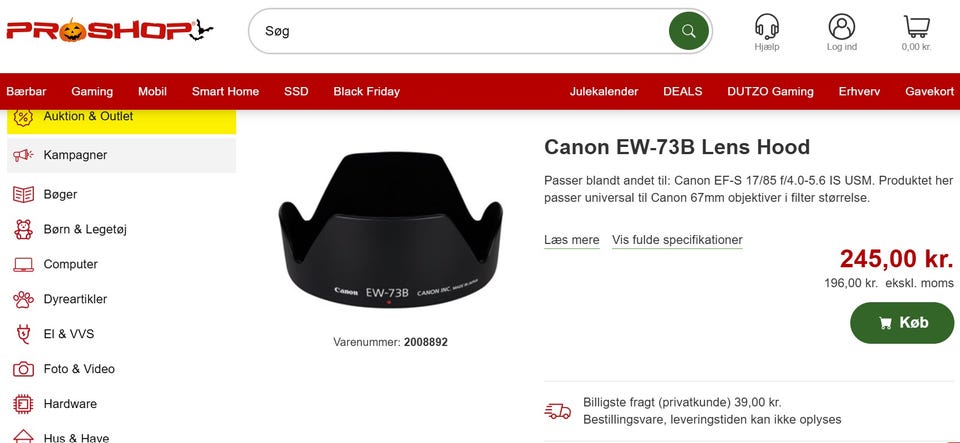Viewport: 960px width, 443px height.
Task: Open the Log ind user icon
Action: coord(842,27)
